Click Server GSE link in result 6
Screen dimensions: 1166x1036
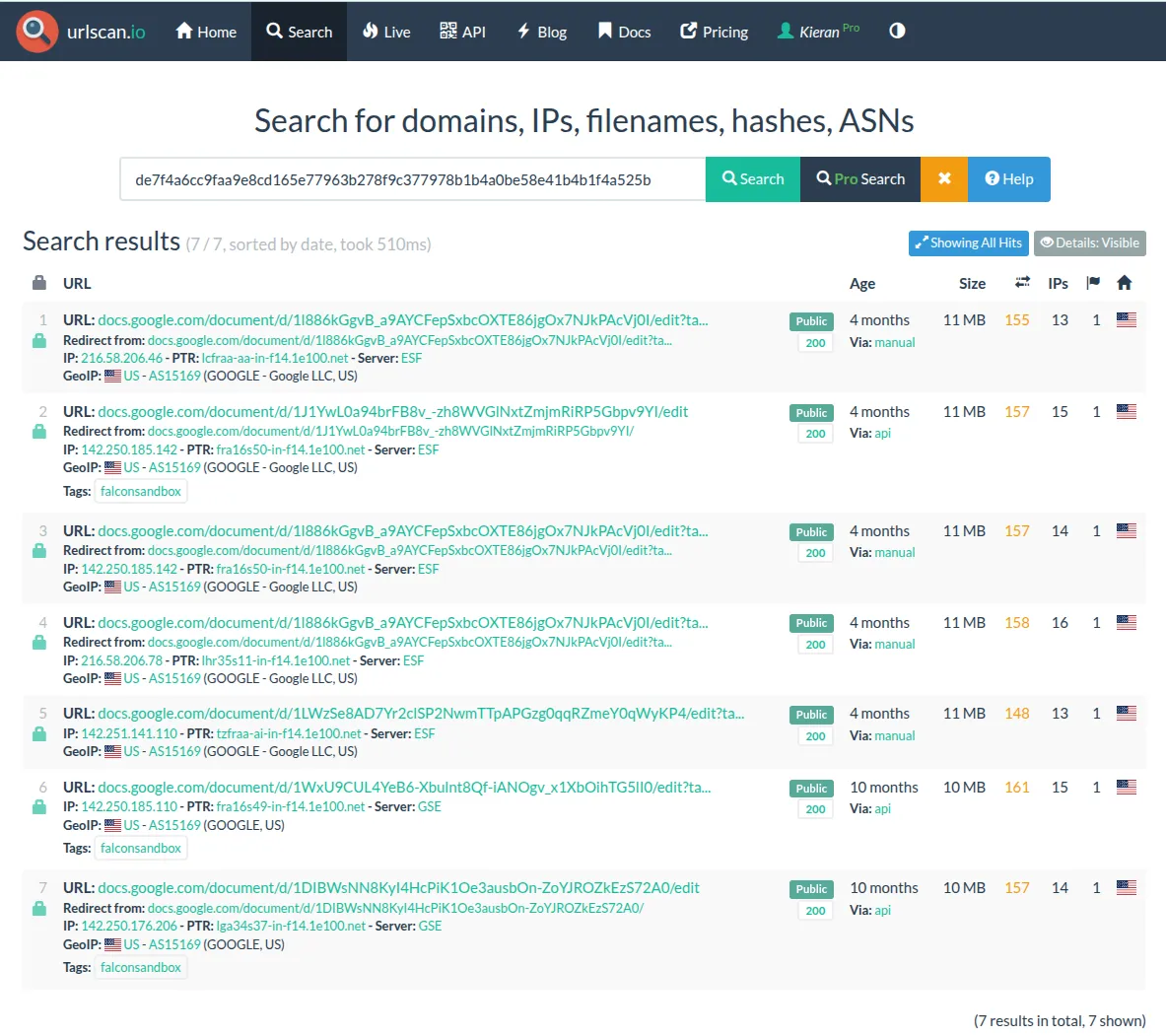coord(429,806)
